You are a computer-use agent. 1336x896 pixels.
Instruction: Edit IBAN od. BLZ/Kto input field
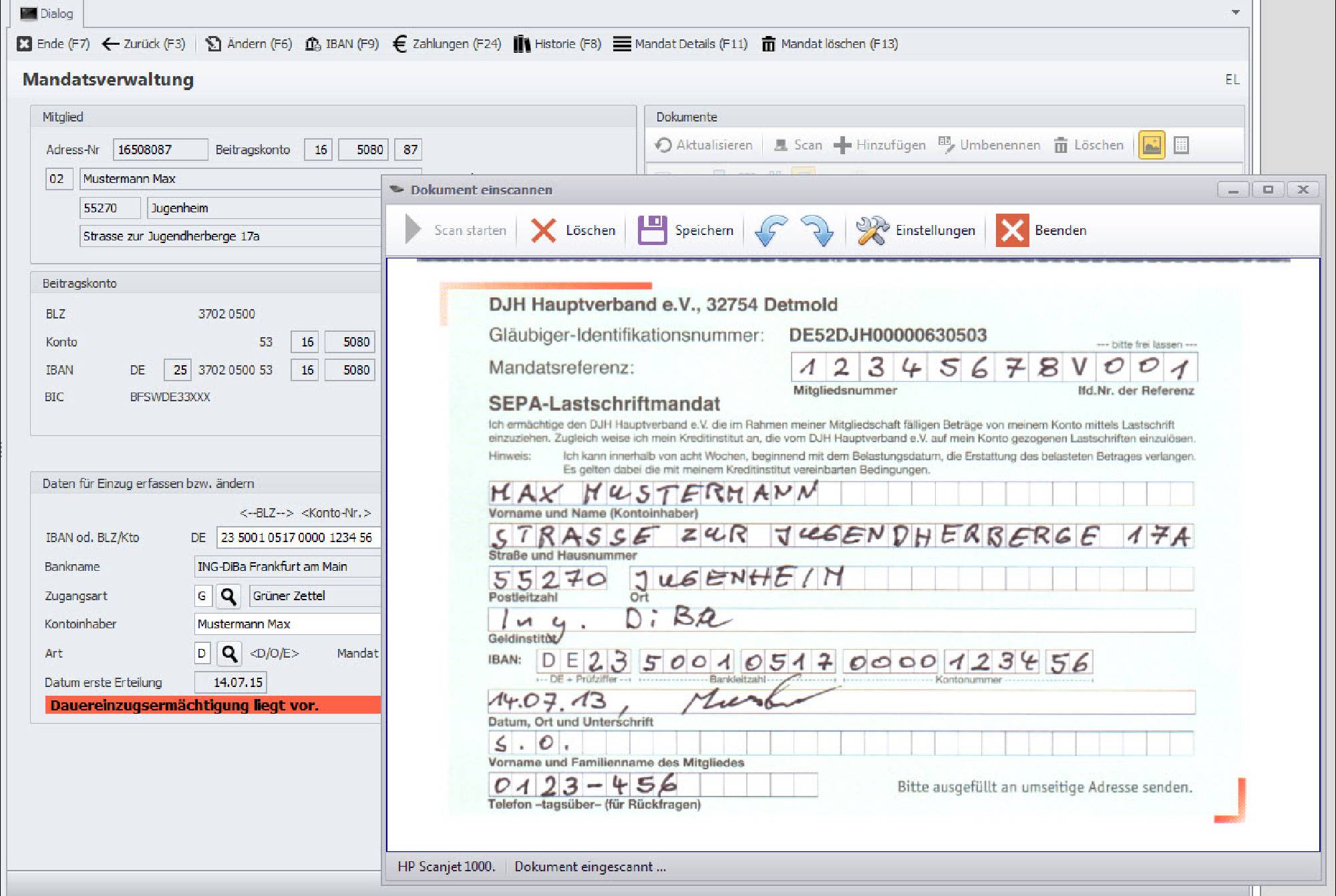click(299, 537)
